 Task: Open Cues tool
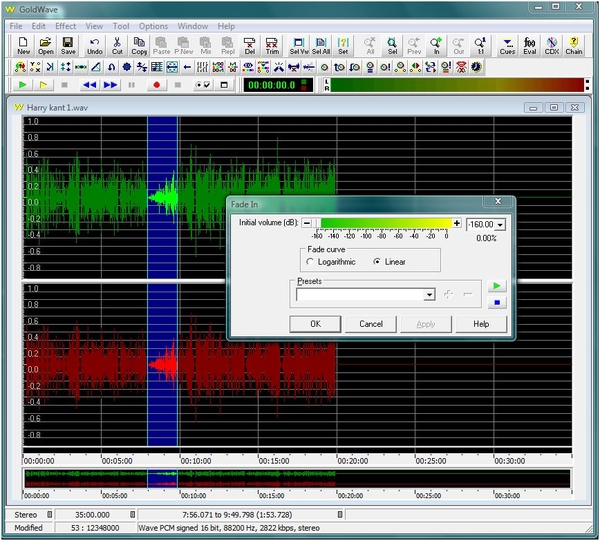[507, 46]
